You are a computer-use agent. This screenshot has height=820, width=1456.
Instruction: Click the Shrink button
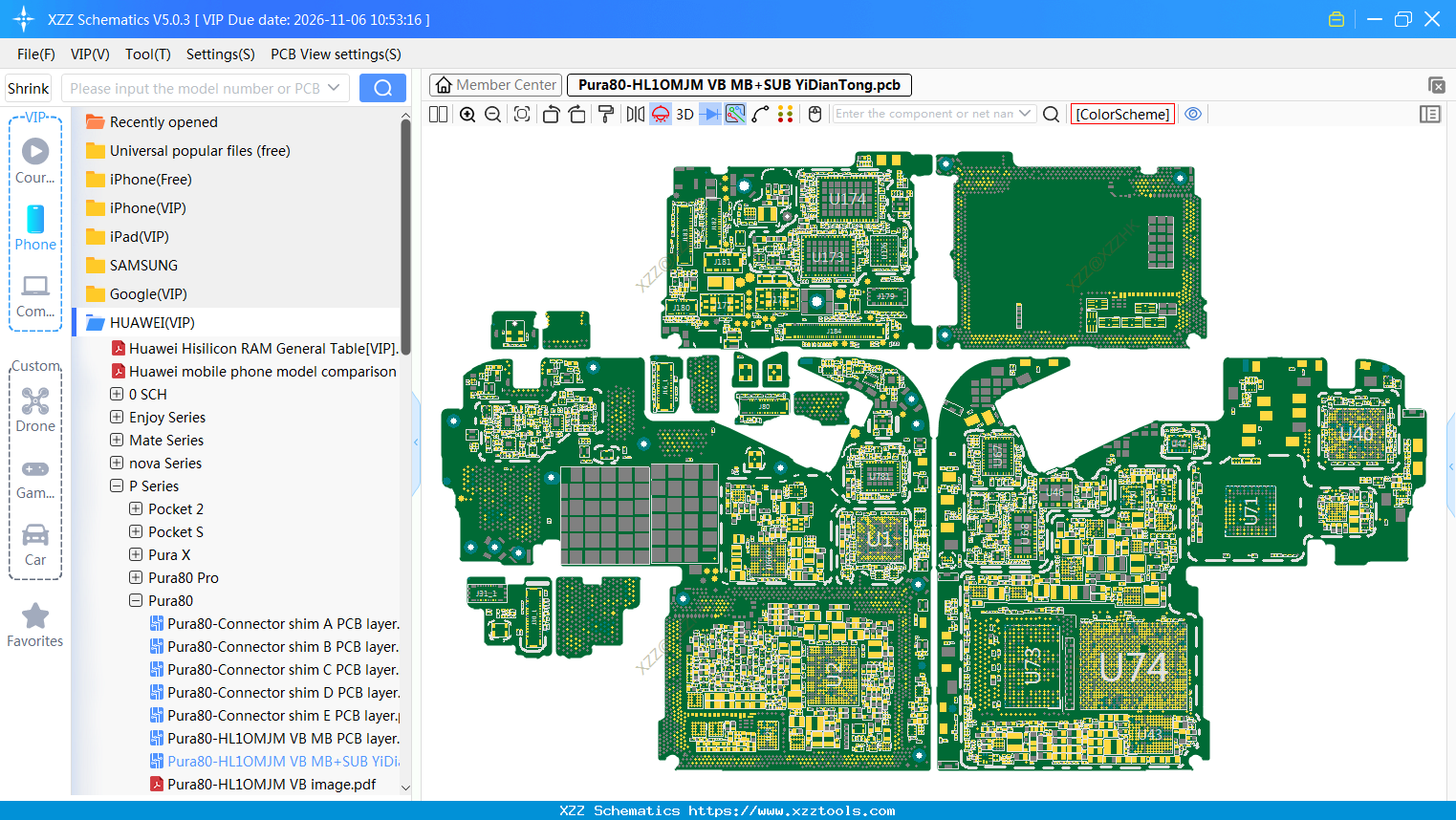coord(28,88)
